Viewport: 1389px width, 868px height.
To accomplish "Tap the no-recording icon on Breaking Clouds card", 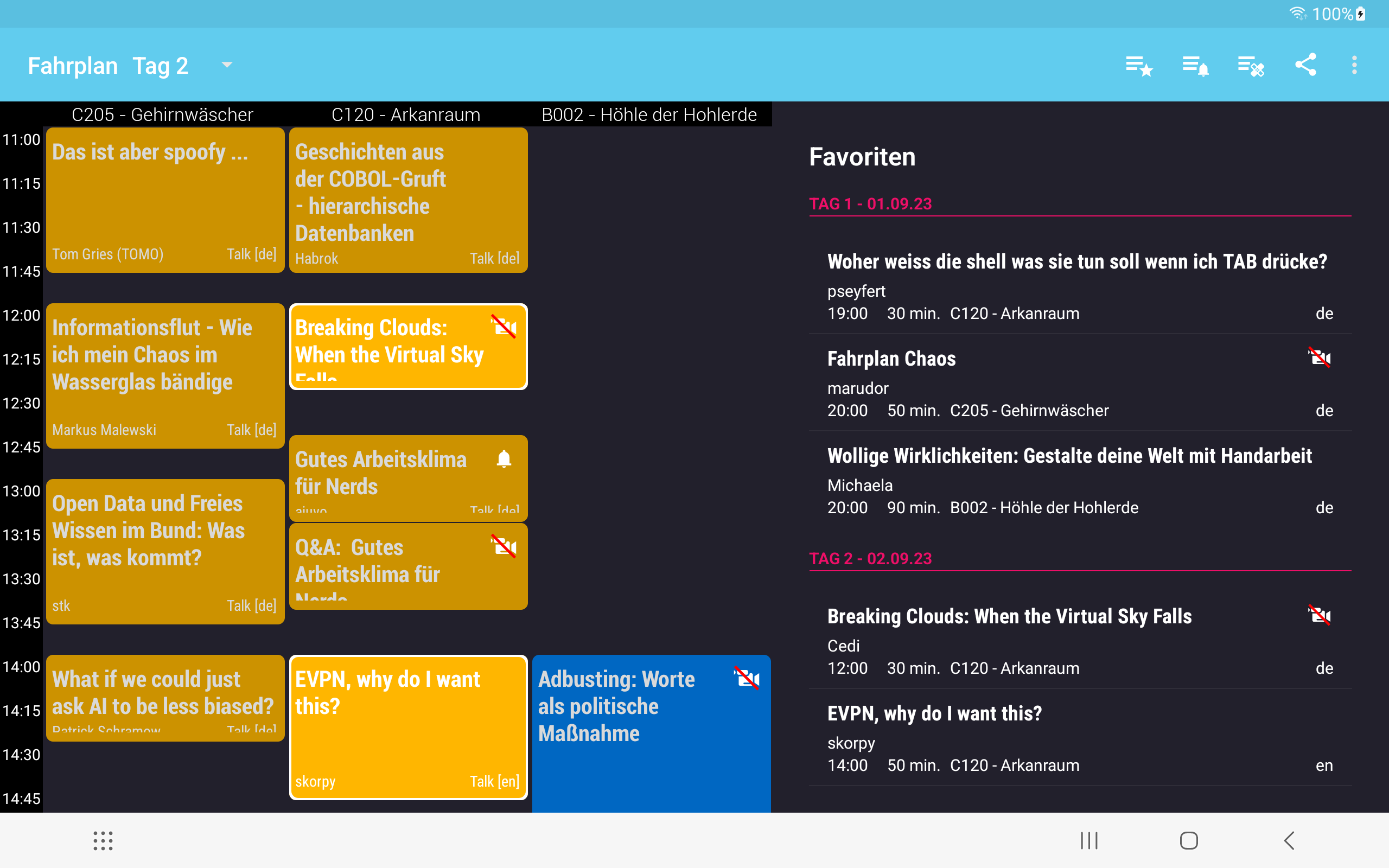I will point(504,327).
